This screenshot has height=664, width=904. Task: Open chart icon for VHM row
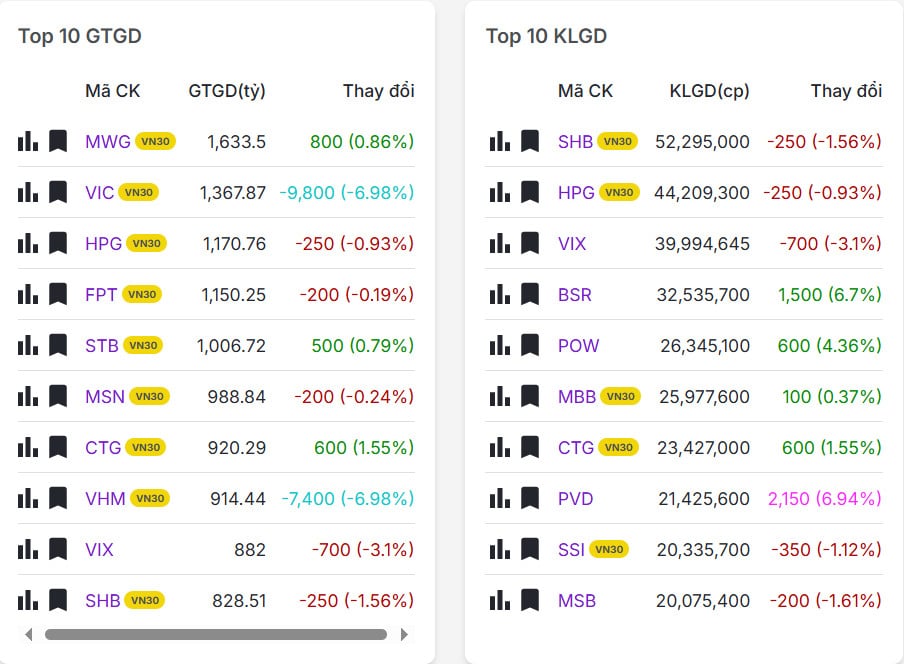click(x=28, y=498)
